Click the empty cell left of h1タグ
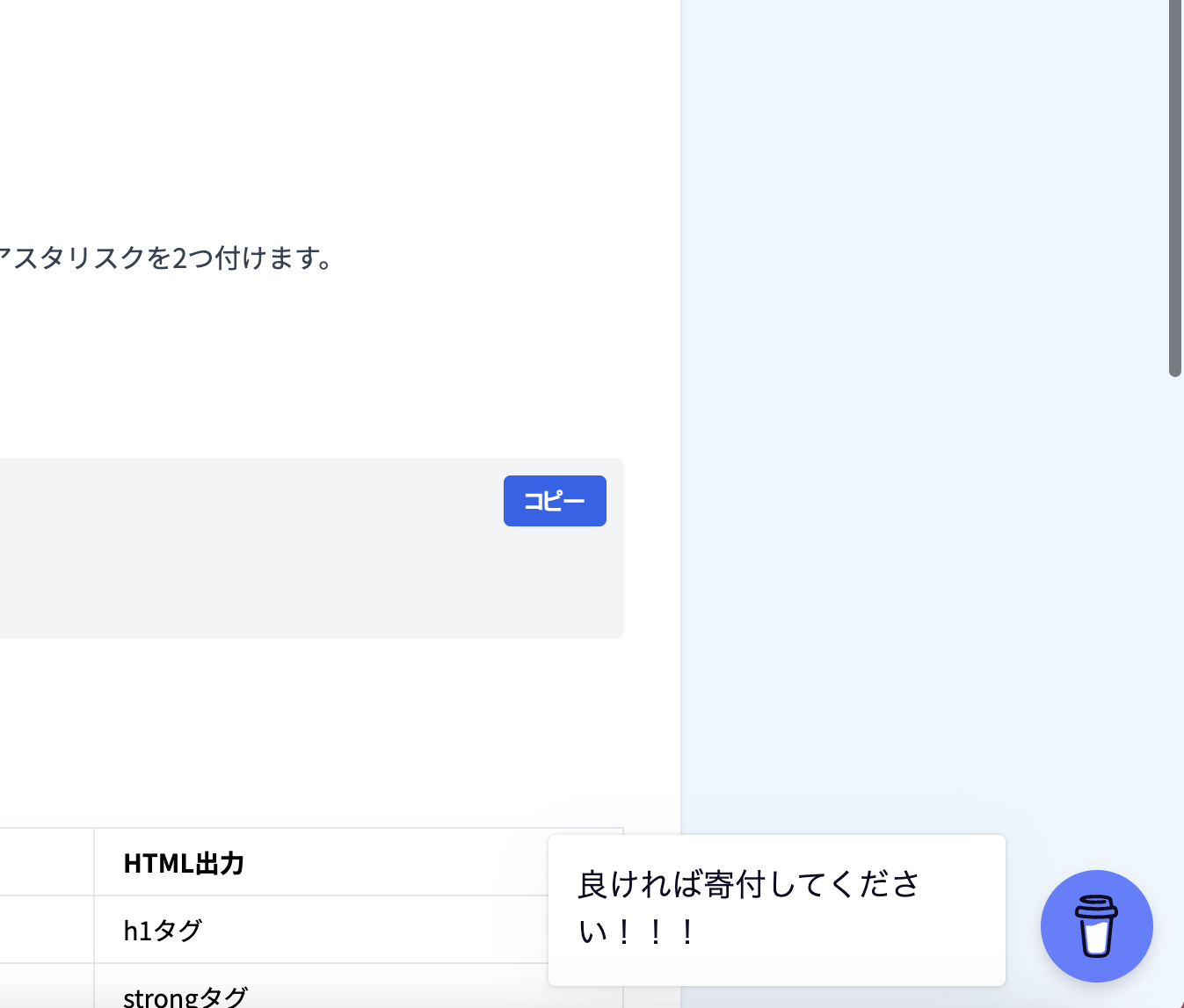 44,930
